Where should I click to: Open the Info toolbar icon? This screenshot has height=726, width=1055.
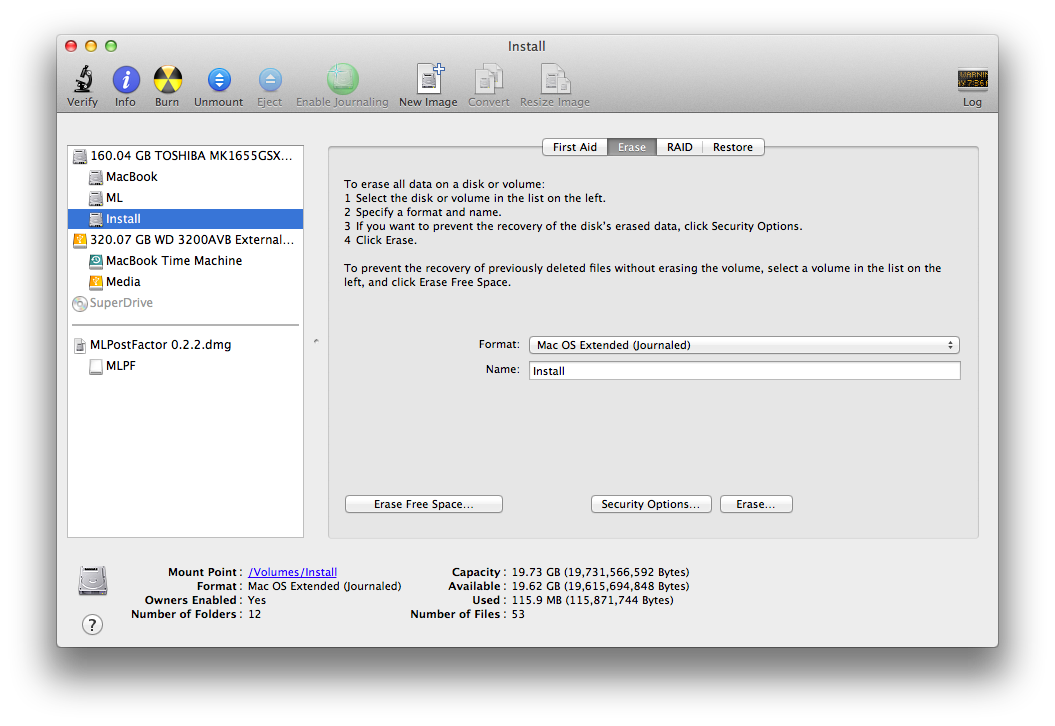point(126,79)
